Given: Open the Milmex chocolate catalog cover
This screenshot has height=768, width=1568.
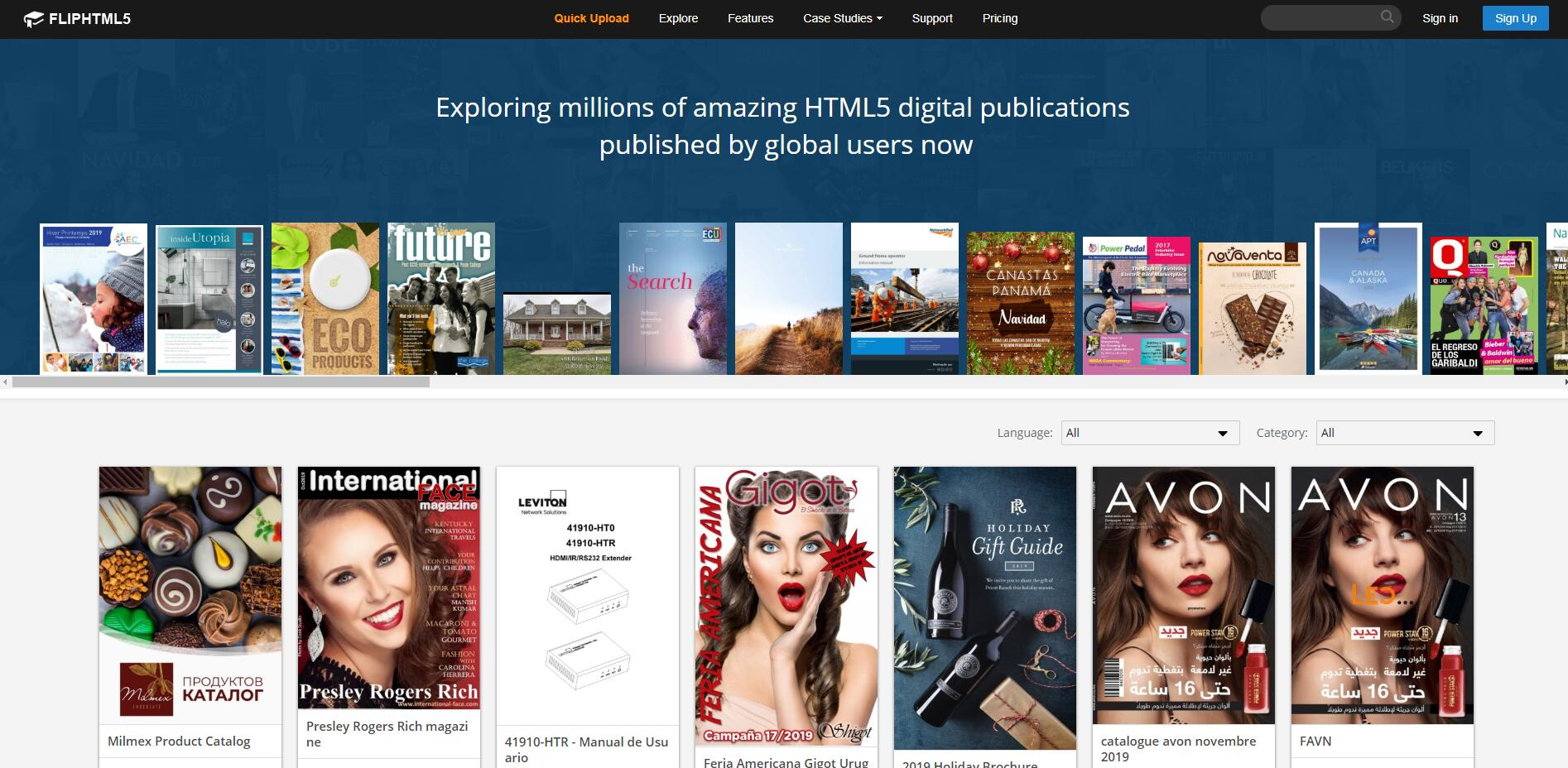Looking at the screenshot, I should (x=190, y=596).
